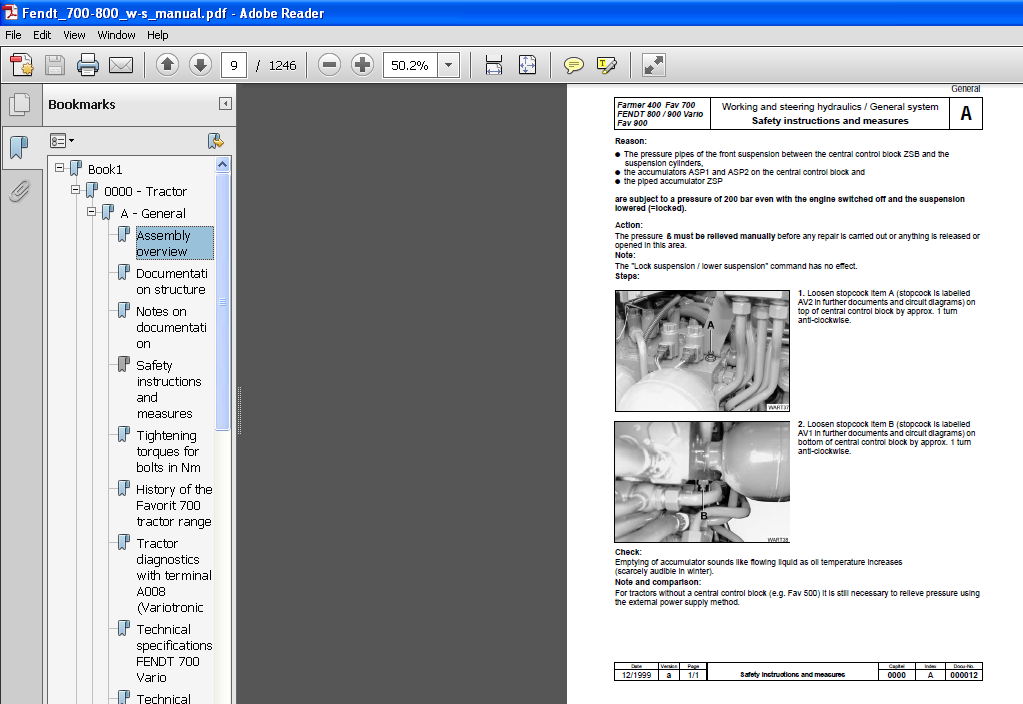
Task: Click the read mode full-screen icon
Action: click(x=654, y=65)
